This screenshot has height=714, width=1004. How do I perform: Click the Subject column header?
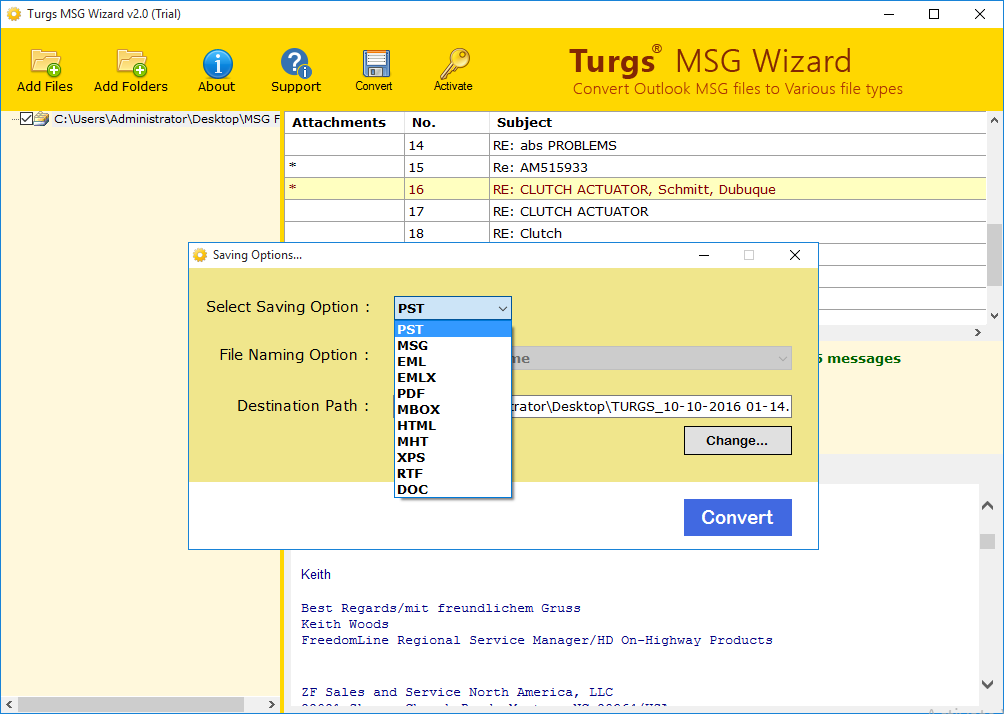pos(738,122)
